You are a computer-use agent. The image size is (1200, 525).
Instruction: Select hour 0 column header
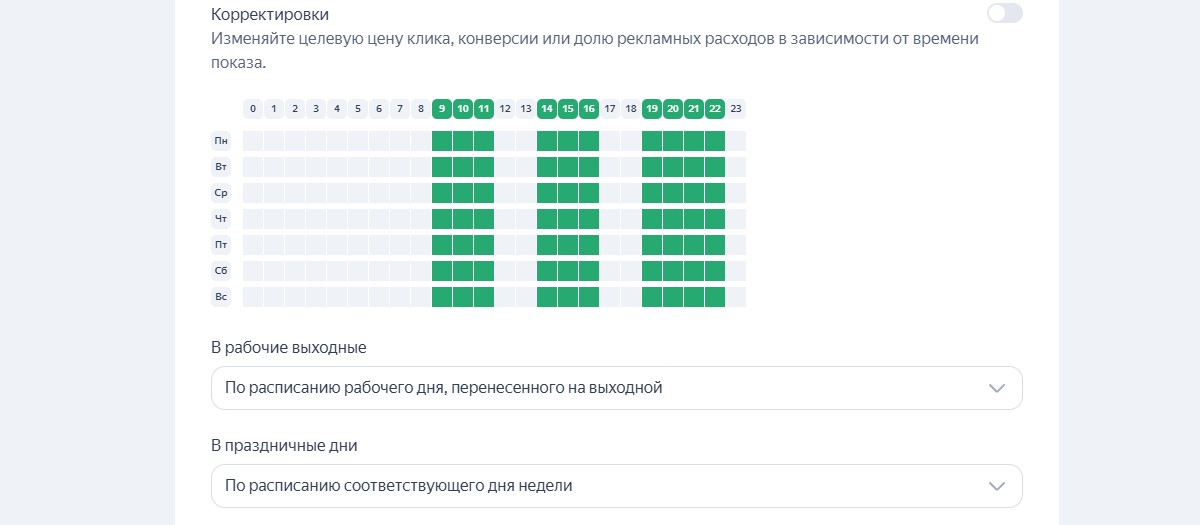point(253,108)
